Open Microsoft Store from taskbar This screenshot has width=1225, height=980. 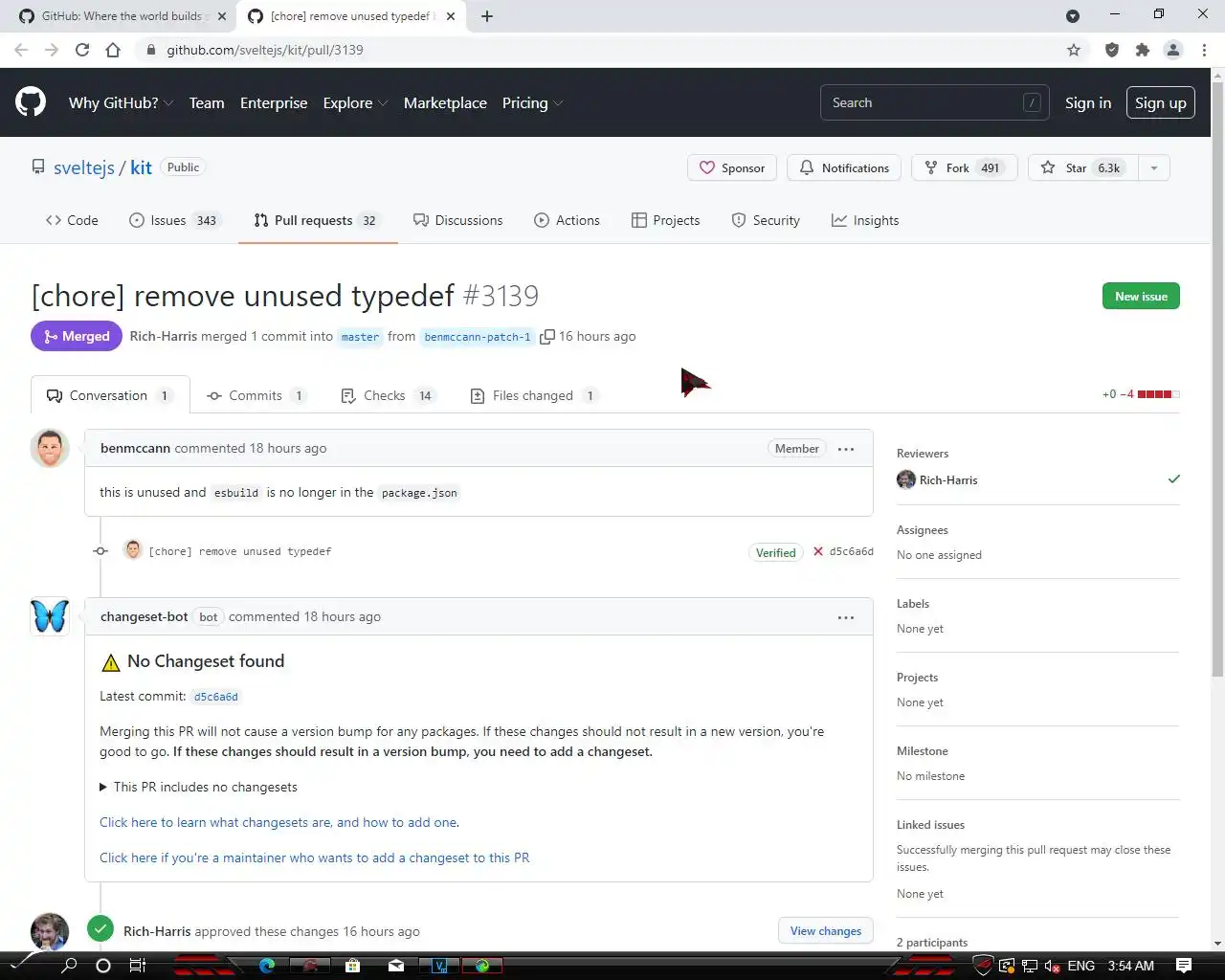tap(353, 965)
